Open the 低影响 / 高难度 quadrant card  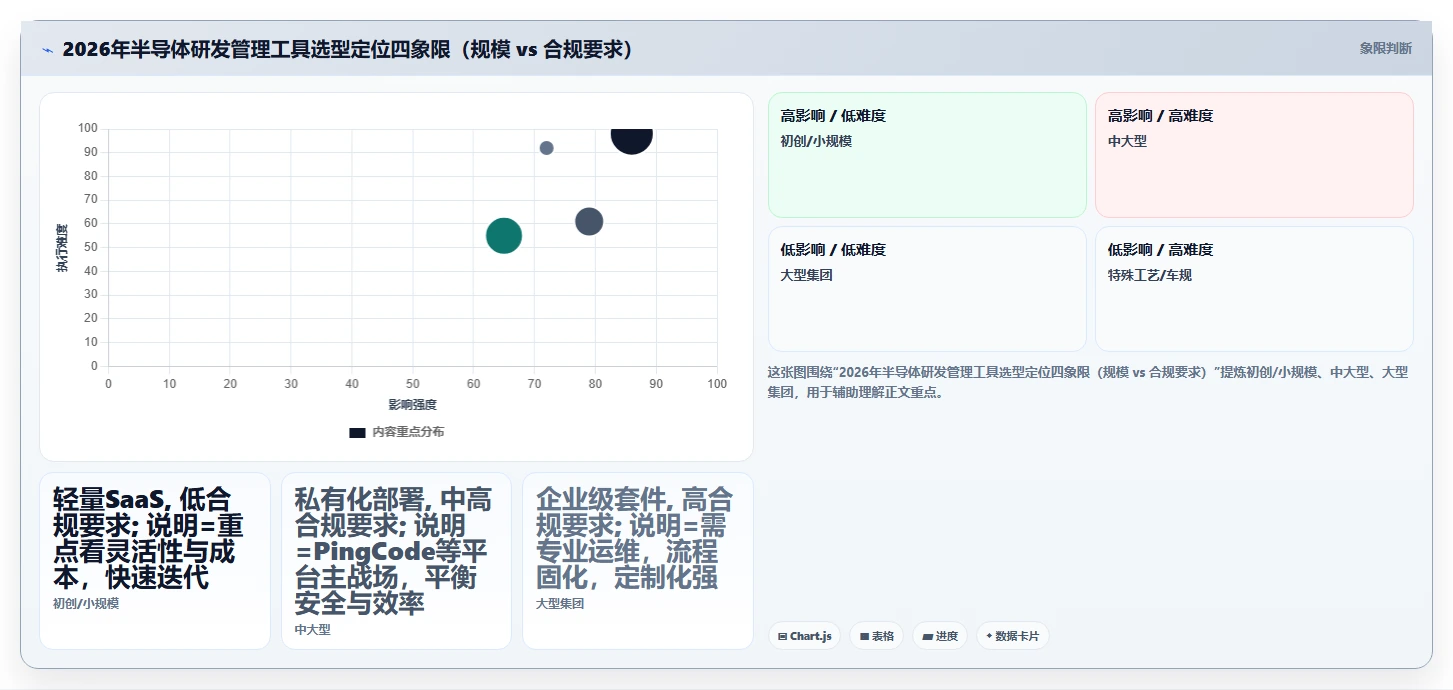(x=1254, y=289)
